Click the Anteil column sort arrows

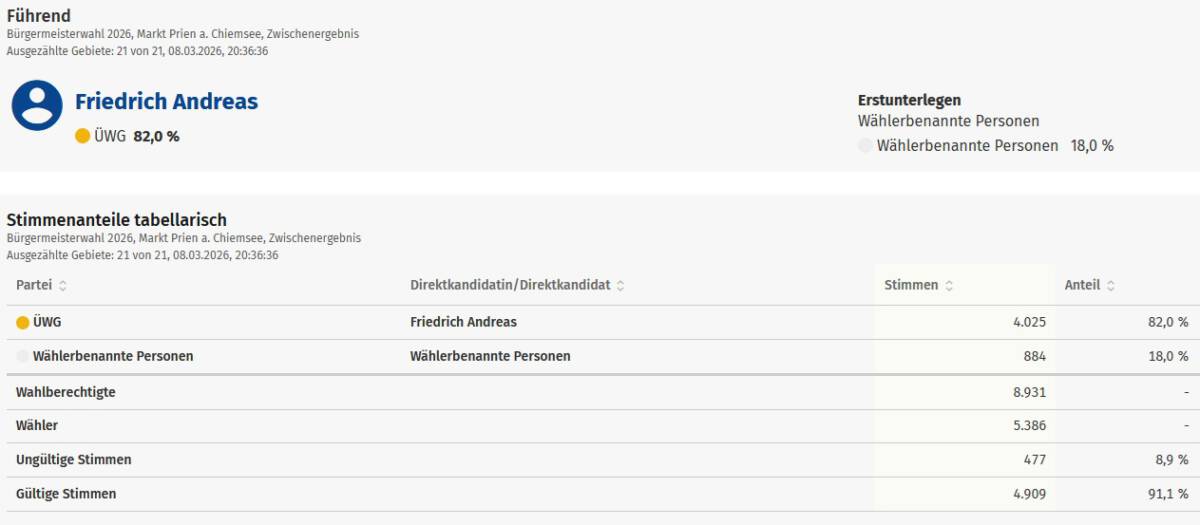pyautogui.click(x=1110, y=286)
